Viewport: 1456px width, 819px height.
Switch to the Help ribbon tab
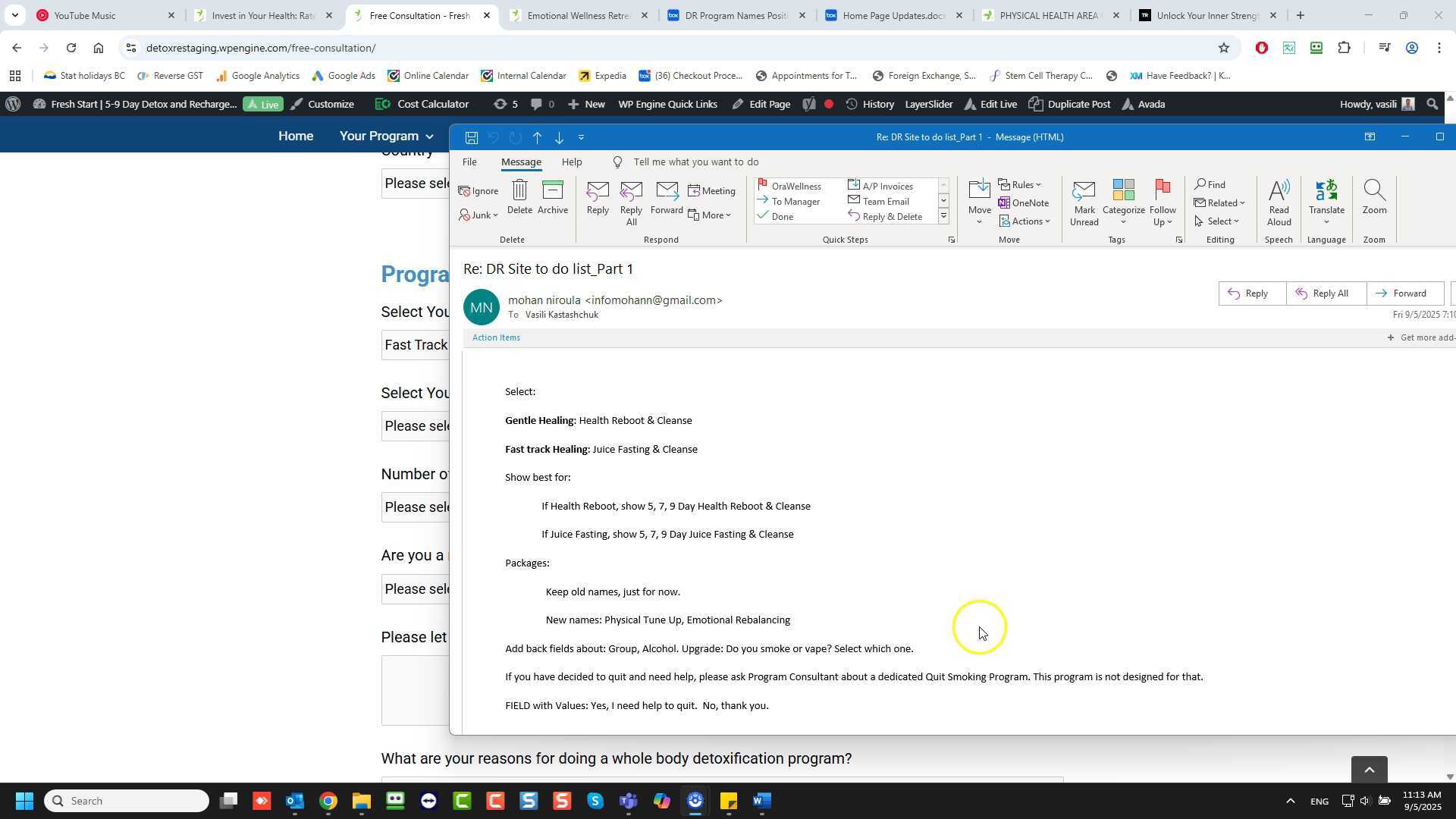(572, 162)
